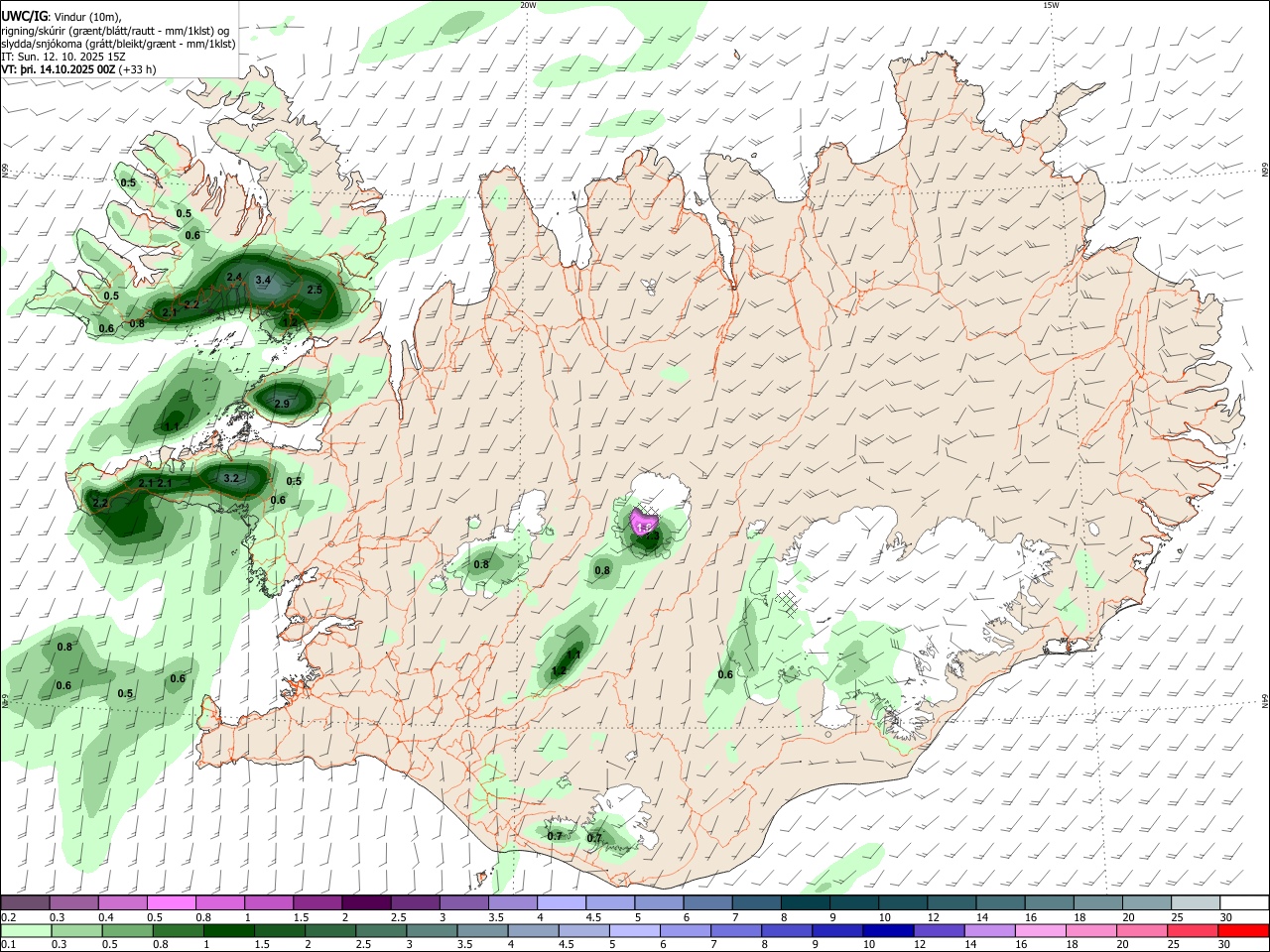The height and width of the screenshot is (952, 1270).
Task: Click the pink snowfall patch on the central glacier
Action: 643,521
